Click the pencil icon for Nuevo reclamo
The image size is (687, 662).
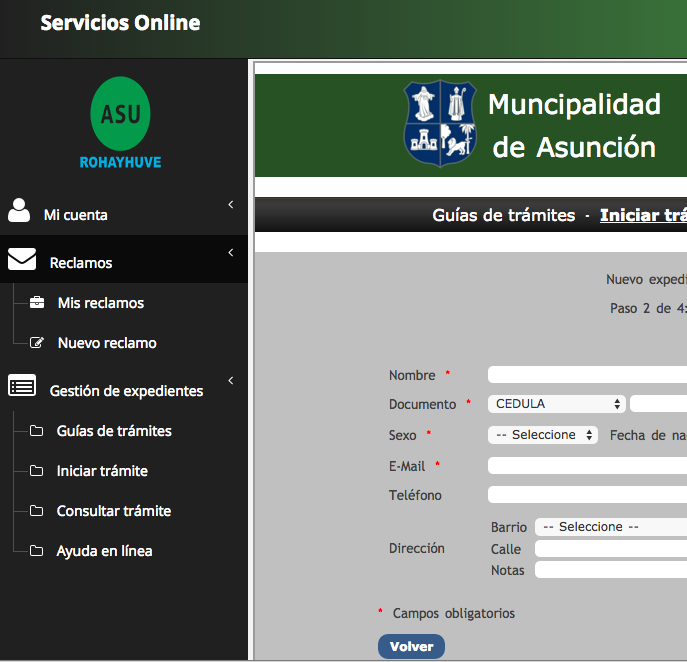tap(37, 343)
